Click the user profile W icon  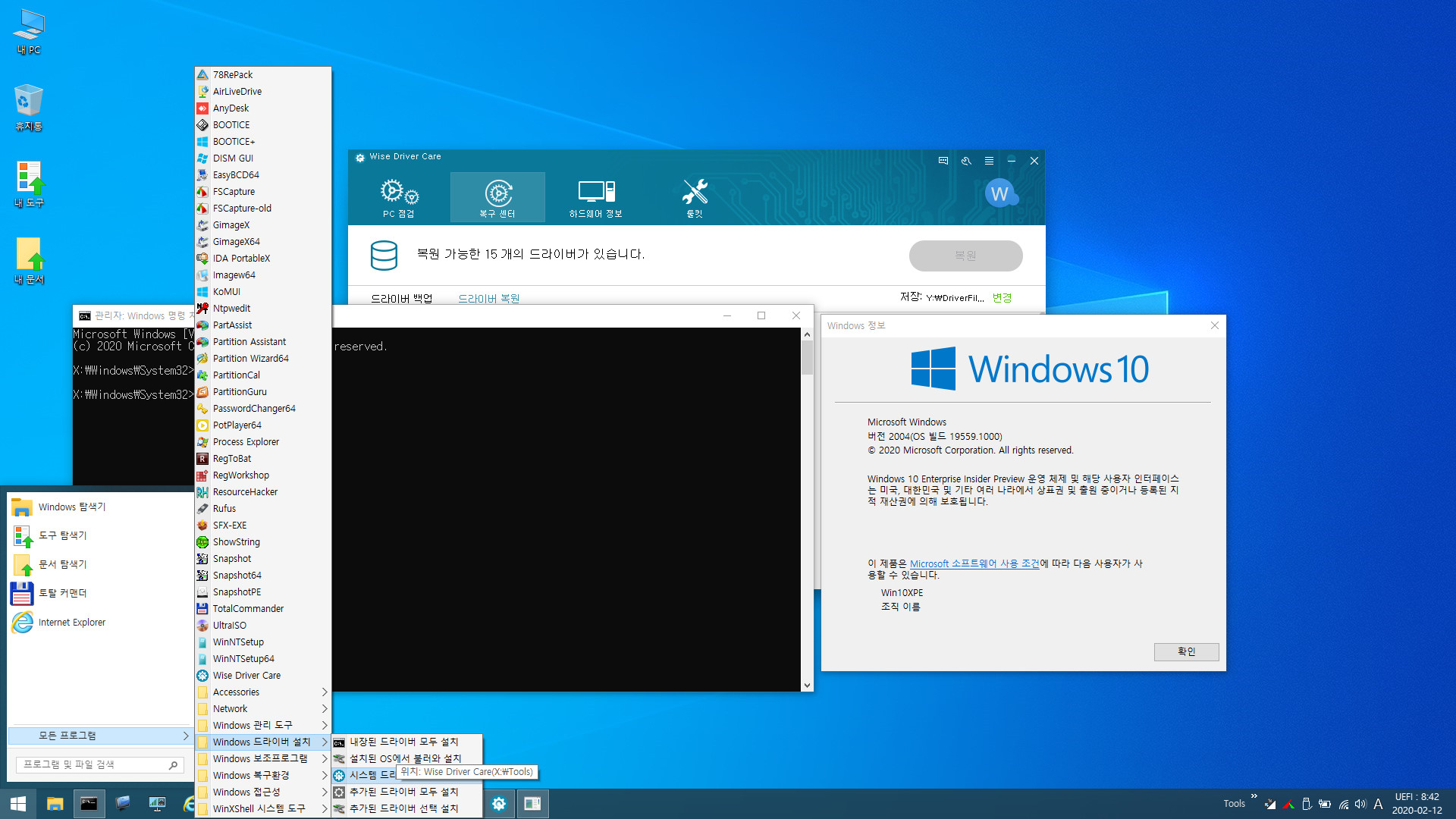pyautogui.click(x=998, y=194)
